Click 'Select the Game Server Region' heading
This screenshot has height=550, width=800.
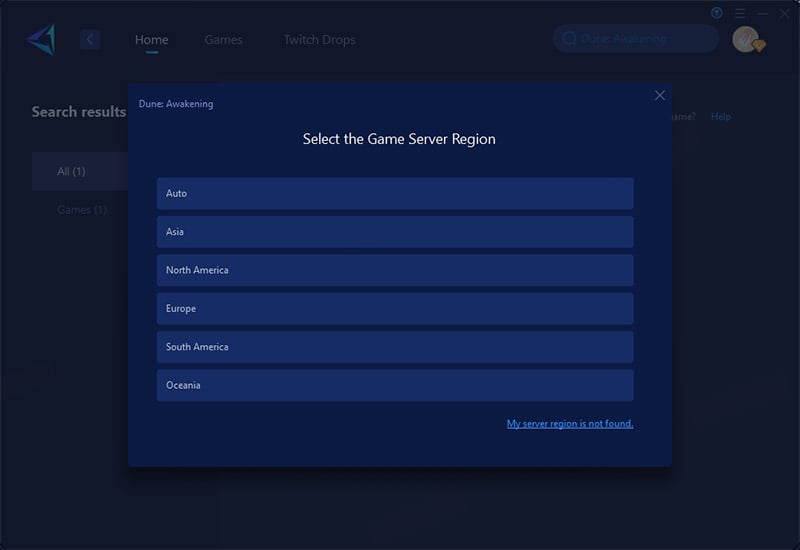(399, 139)
